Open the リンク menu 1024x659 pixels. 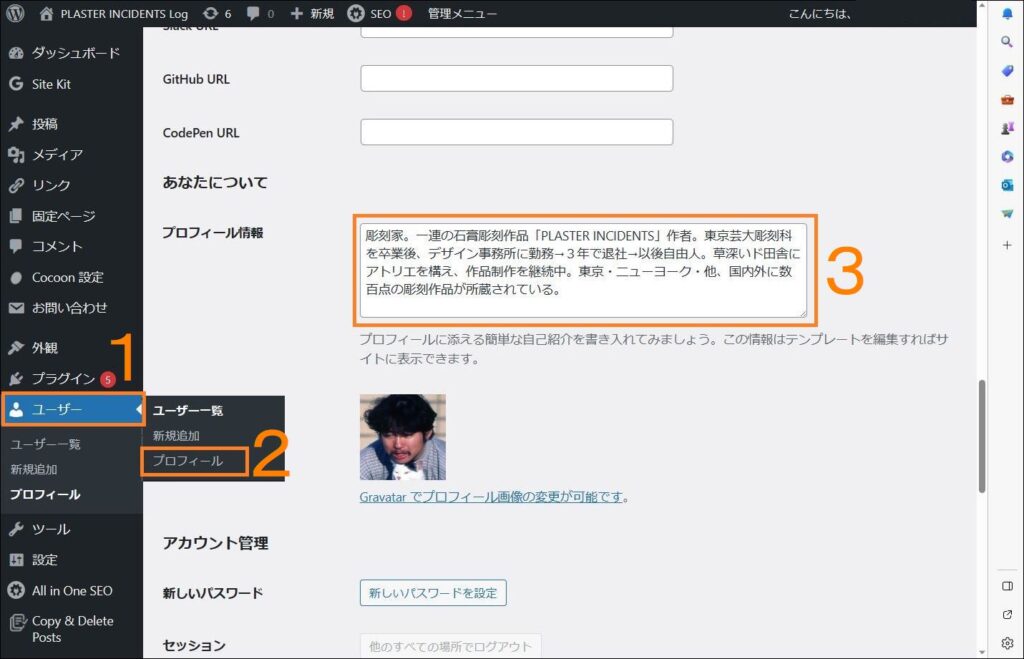[x=71, y=185]
